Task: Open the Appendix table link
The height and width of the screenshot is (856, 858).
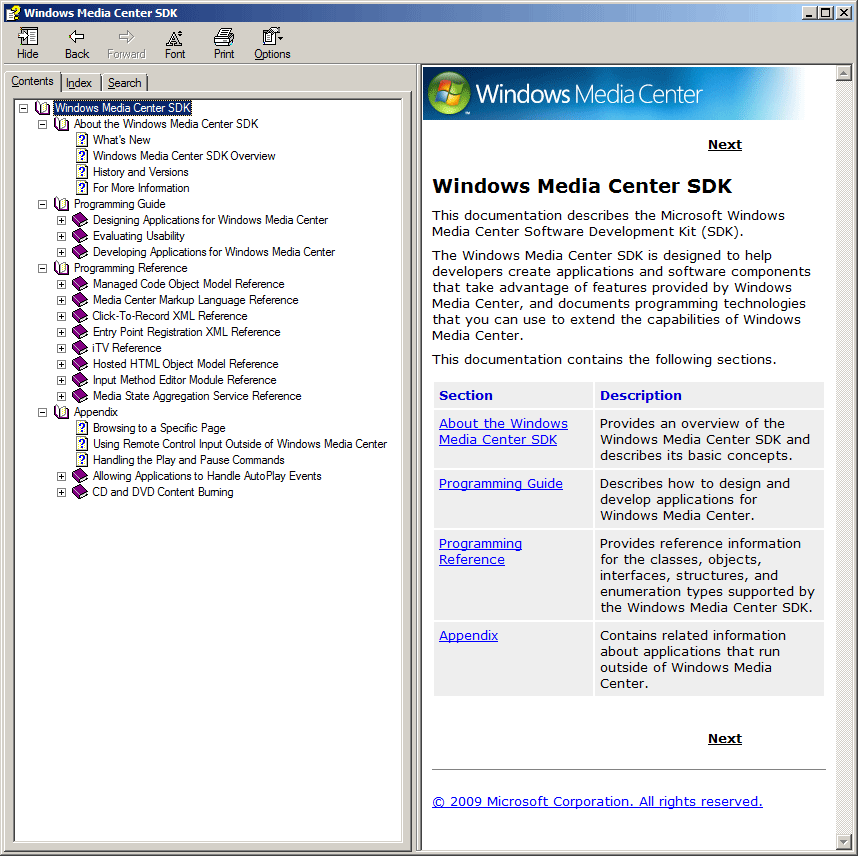Action: (x=468, y=635)
